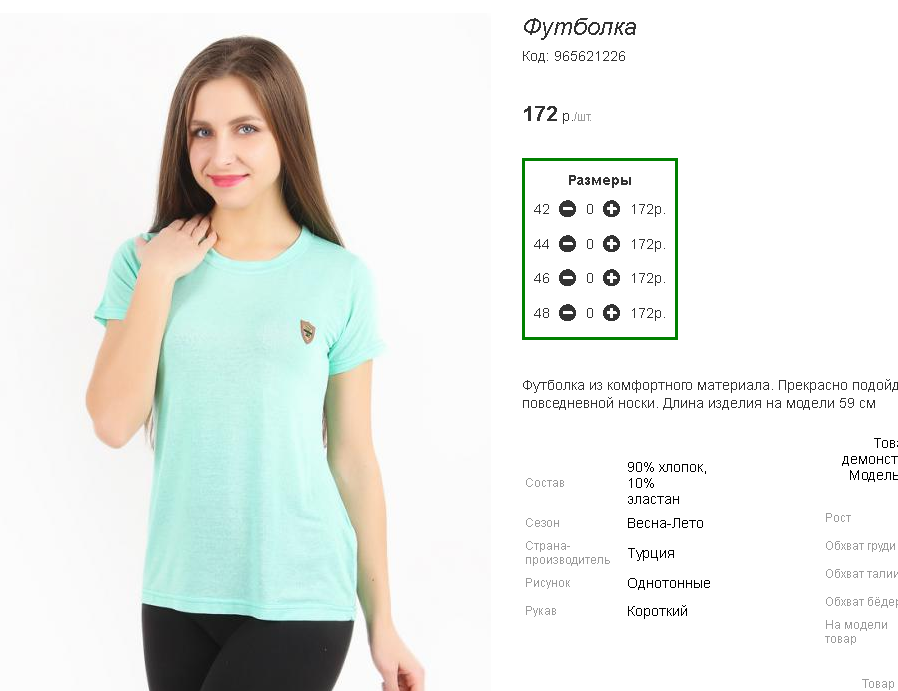The height and width of the screenshot is (691, 898).
Task: Click the quantity value for size 46
Action: coord(589,278)
